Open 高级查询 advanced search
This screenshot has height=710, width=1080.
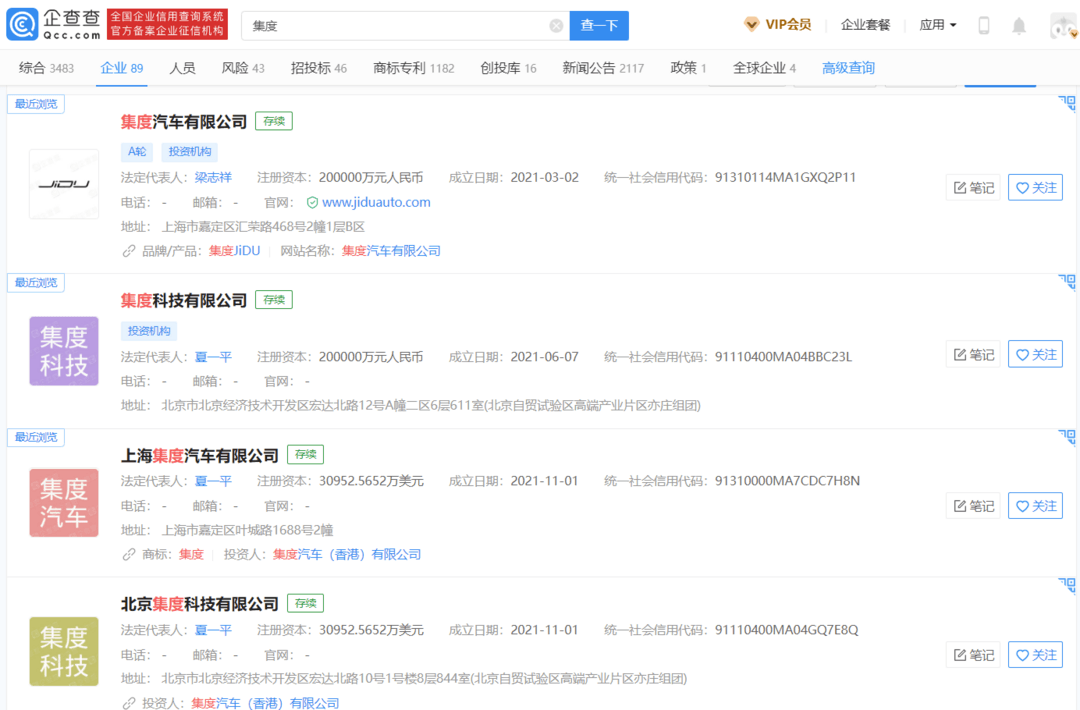pyautogui.click(x=848, y=68)
